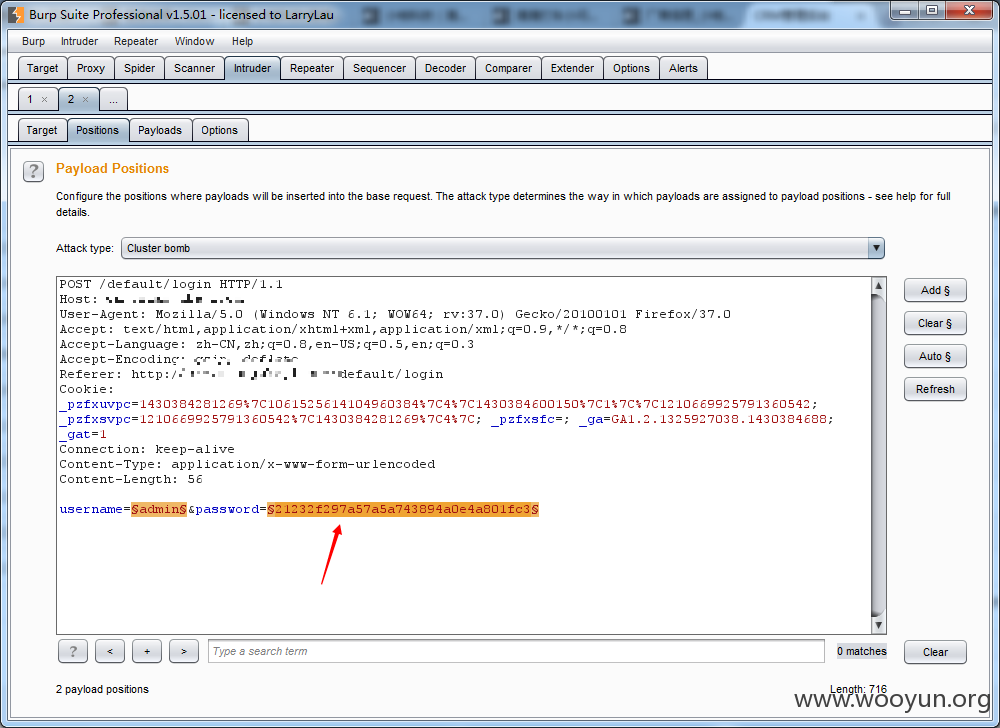Open new Intruder tab with ellipsis
The width and height of the screenshot is (1000, 728).
[114, 99]
